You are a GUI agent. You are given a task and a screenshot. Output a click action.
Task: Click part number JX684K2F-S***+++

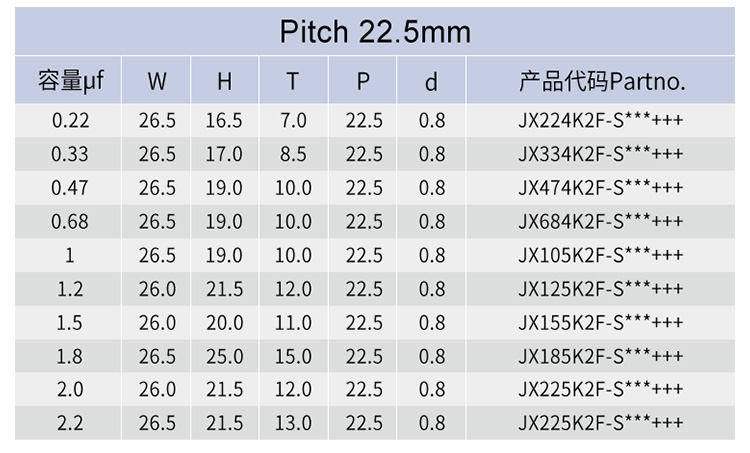pyautogui.click(x=601, y=222)
